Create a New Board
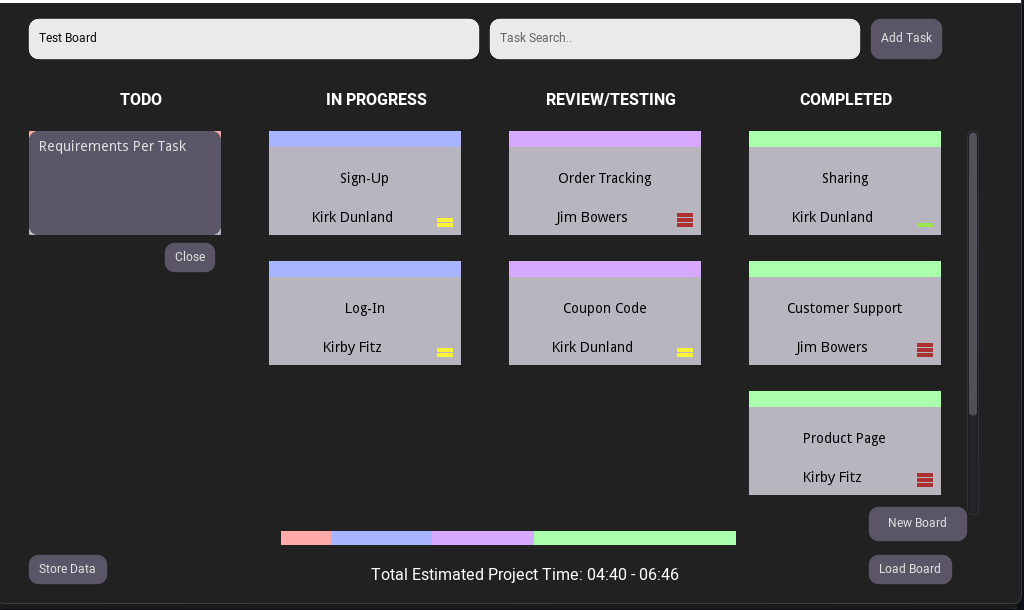The height and width of the screenshot is (610, 1024). [x=917, y=523]
